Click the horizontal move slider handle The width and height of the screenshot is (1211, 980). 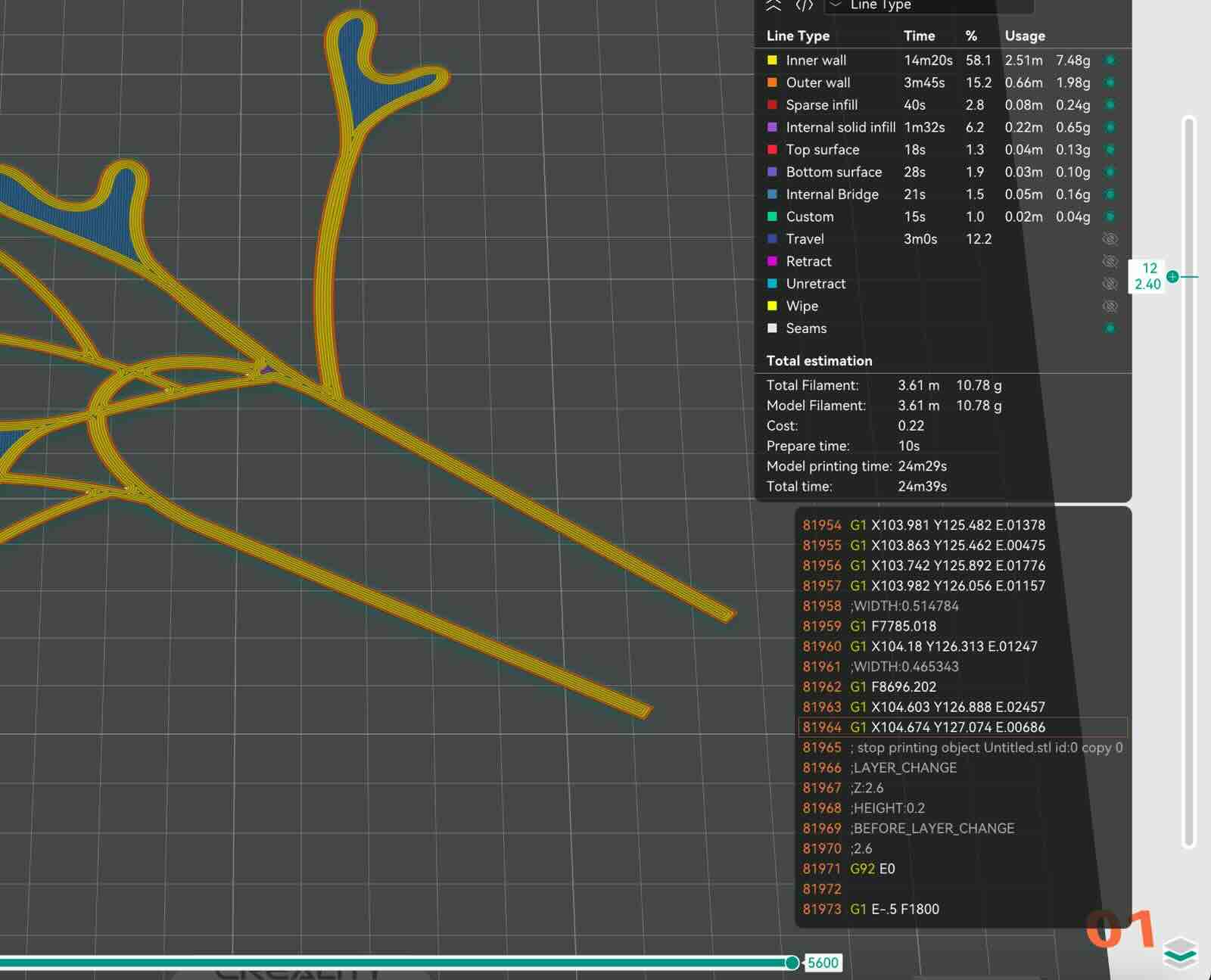[x=792, y=963]
